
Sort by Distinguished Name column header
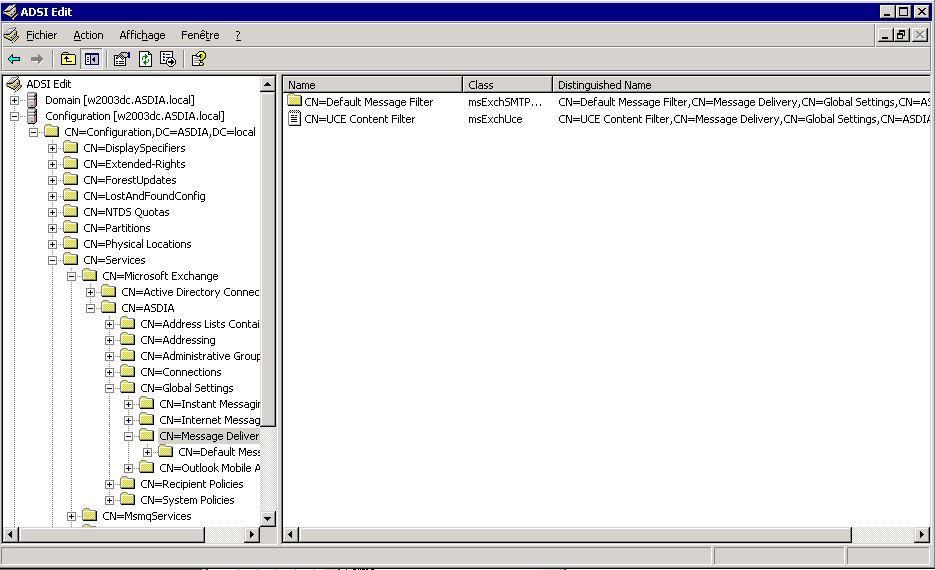741,85
